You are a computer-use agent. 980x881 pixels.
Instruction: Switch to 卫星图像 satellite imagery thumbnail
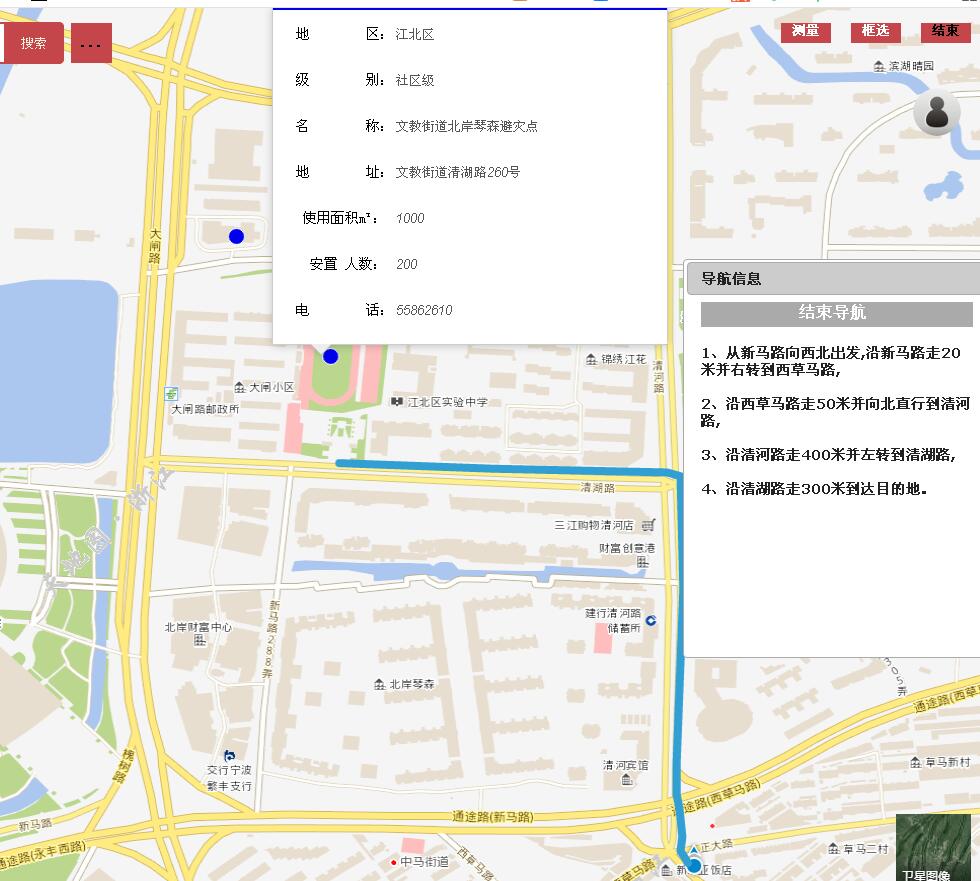click(x=933, y=847)
